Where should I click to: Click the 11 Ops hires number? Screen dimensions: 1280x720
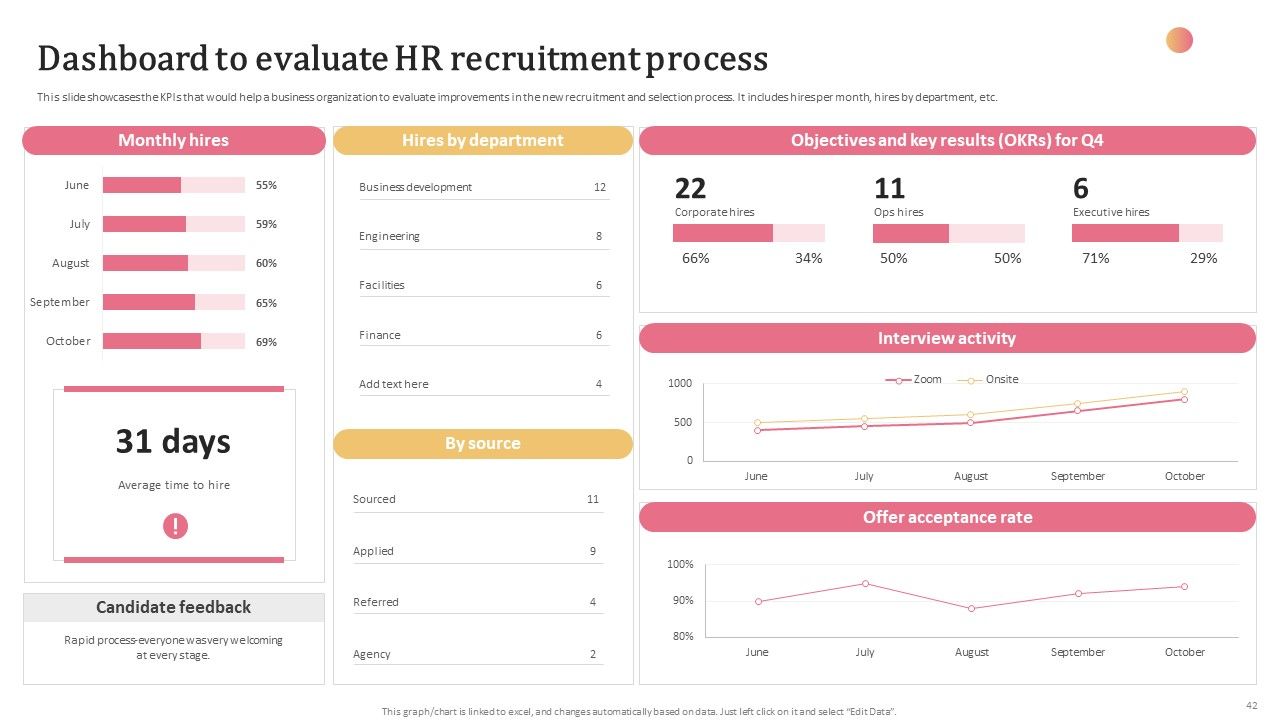889,188
